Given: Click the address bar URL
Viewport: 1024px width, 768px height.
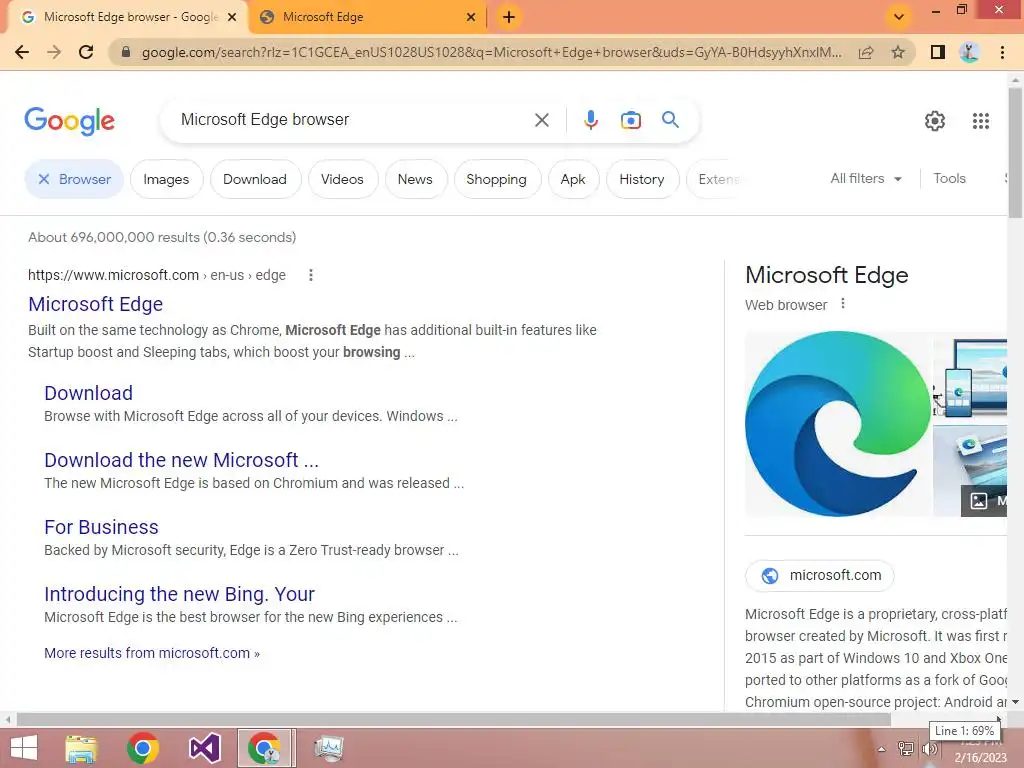Looking at the screenshot, I should (491, 52).
